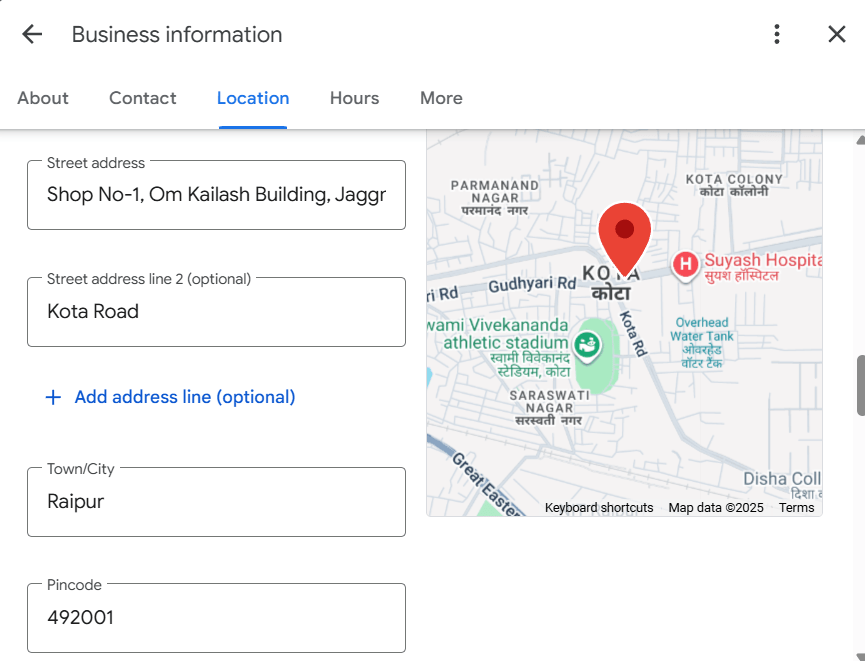
Task: Open the map Terms link
Action: [796, 508]
